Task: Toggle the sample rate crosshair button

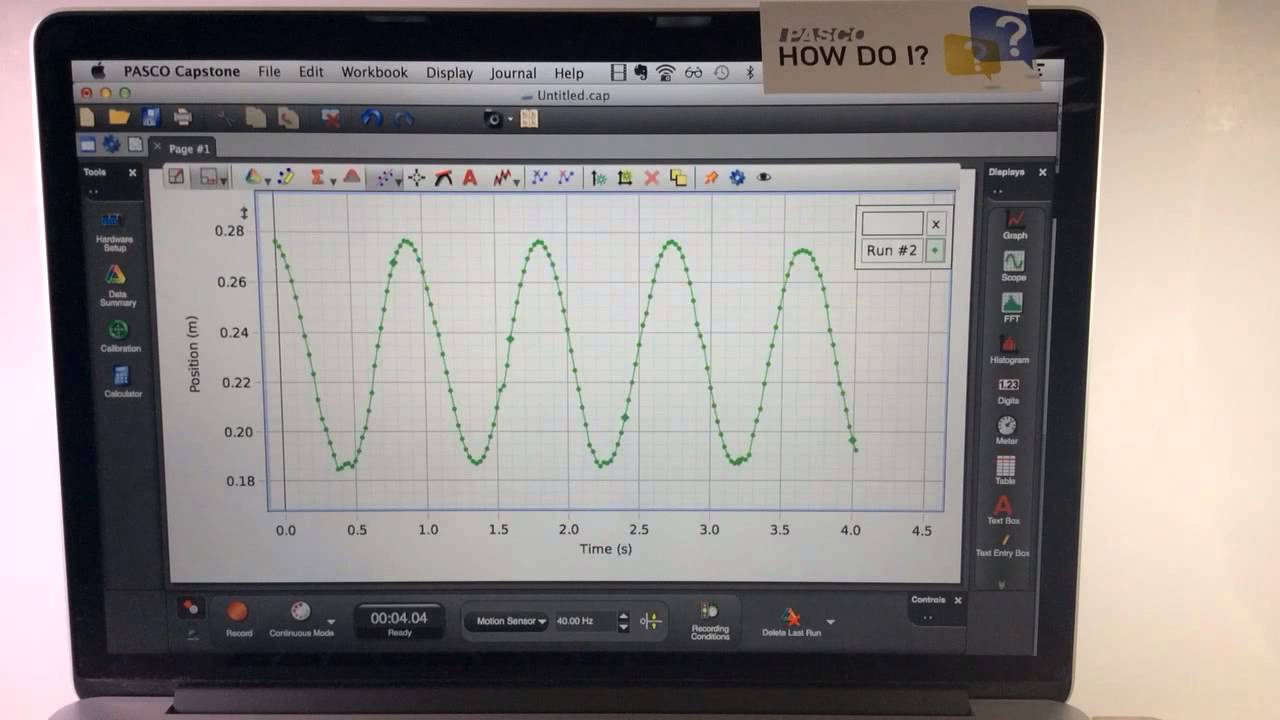Action: (x=651, y=621)
